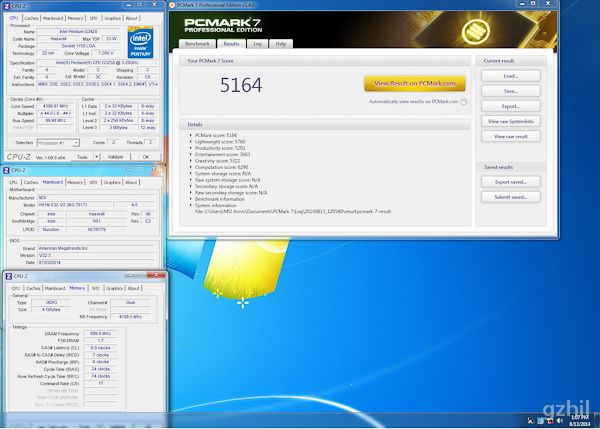The height and width of the screenshot is (429, 600).
Task: Open the Log tab in PCMark 7
Action: click(x=257, y=44)
